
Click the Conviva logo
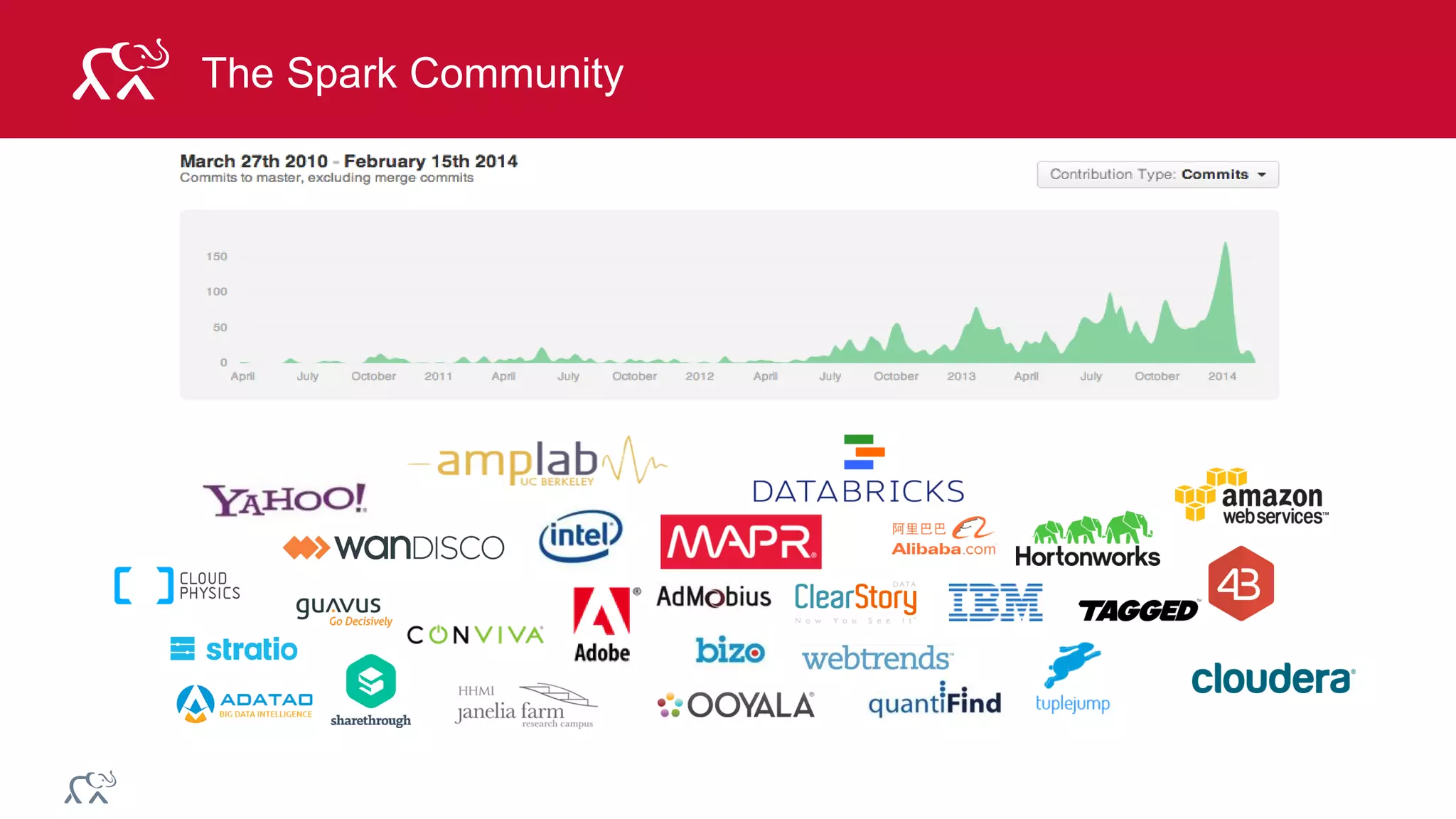(476, 634)
